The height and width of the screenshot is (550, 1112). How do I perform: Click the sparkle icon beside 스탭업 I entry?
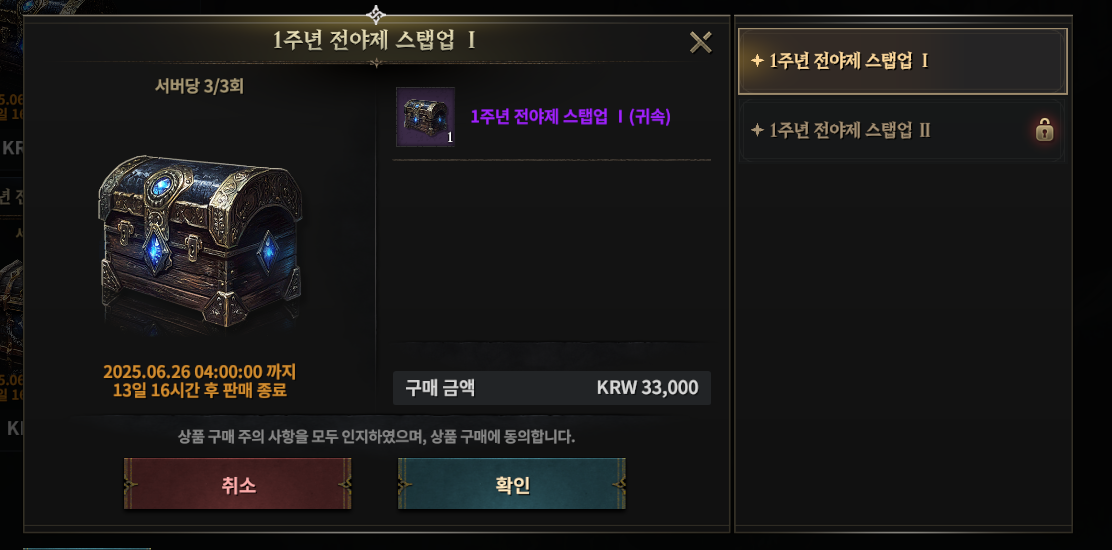(x=757, y=61)
